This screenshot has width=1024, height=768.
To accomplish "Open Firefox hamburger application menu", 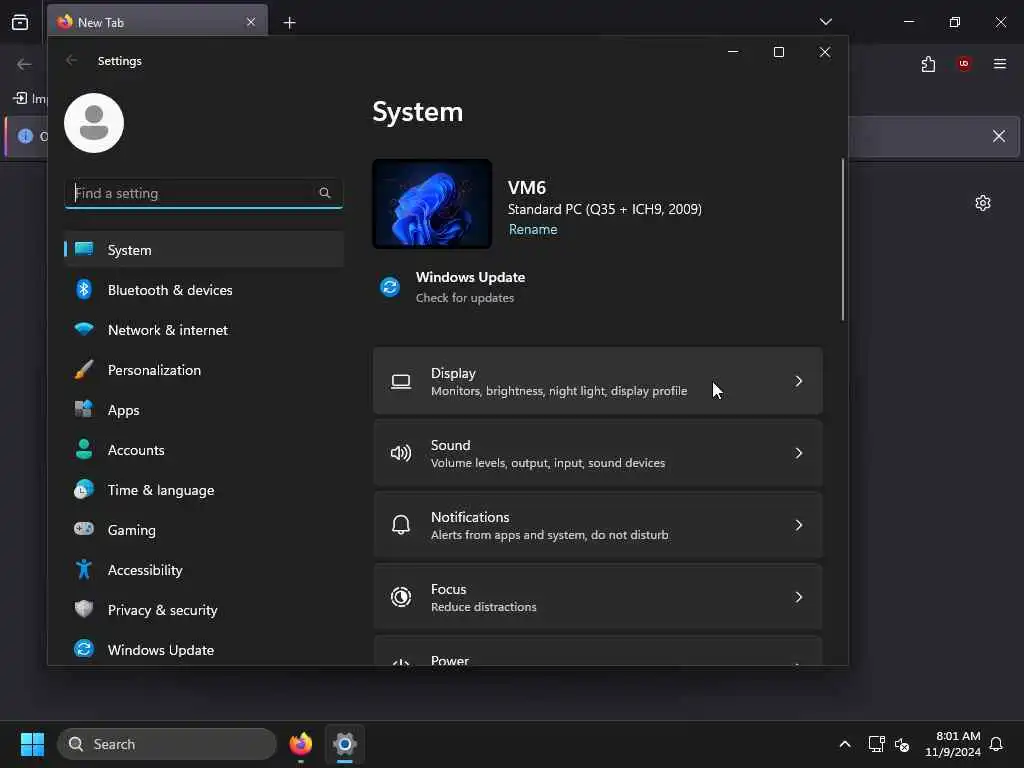I will tap(1000, 63).
